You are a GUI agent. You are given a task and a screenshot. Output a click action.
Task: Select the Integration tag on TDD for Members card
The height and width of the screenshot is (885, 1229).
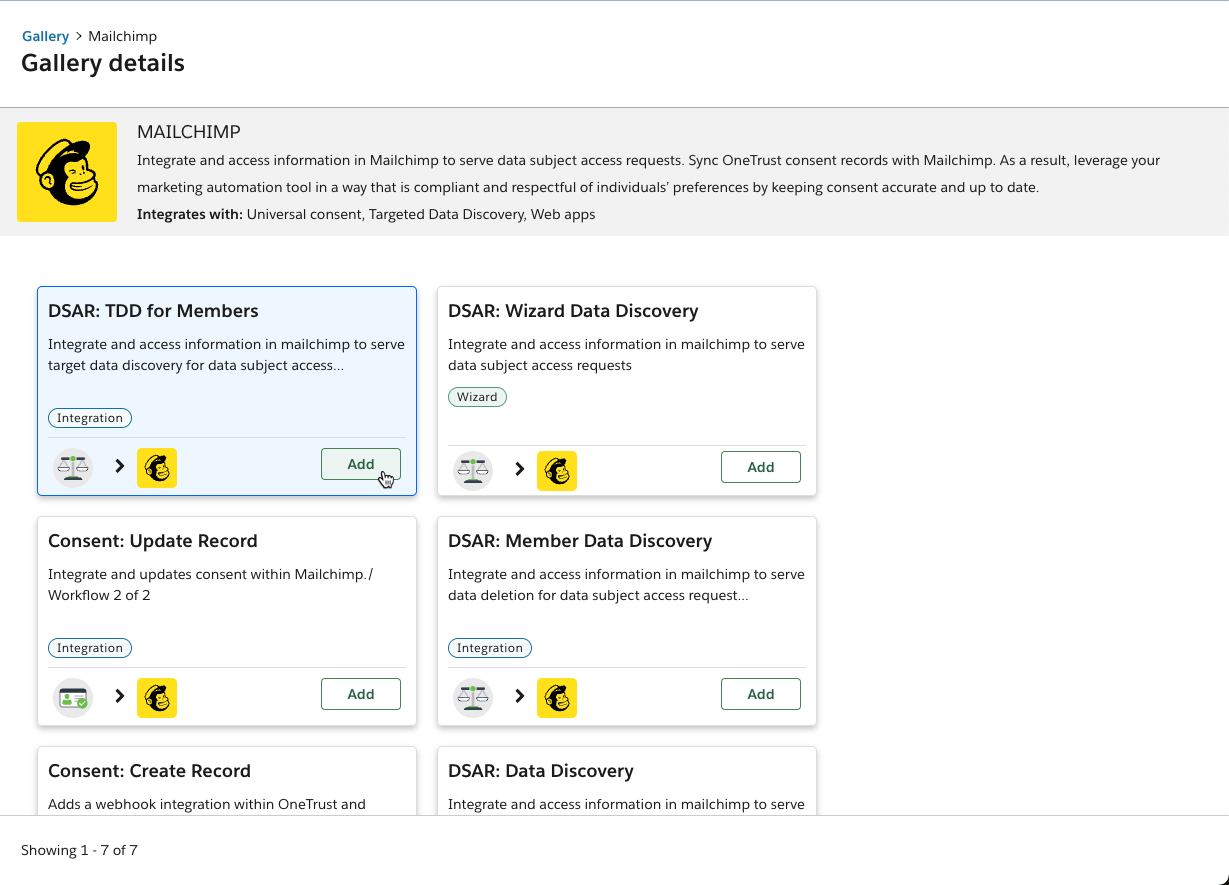pyautogui.click(x=89, y=417)
